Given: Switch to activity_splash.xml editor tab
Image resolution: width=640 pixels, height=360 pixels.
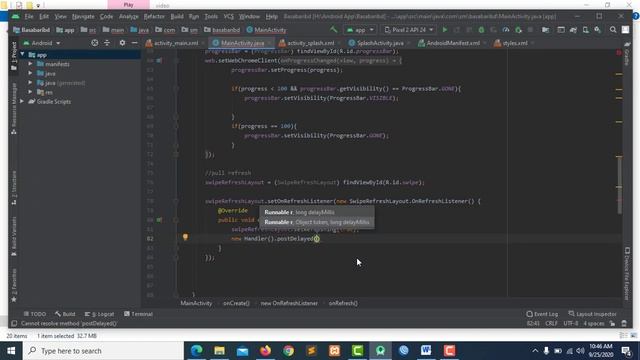Looking at the screenshot, I should coord(311,43).
